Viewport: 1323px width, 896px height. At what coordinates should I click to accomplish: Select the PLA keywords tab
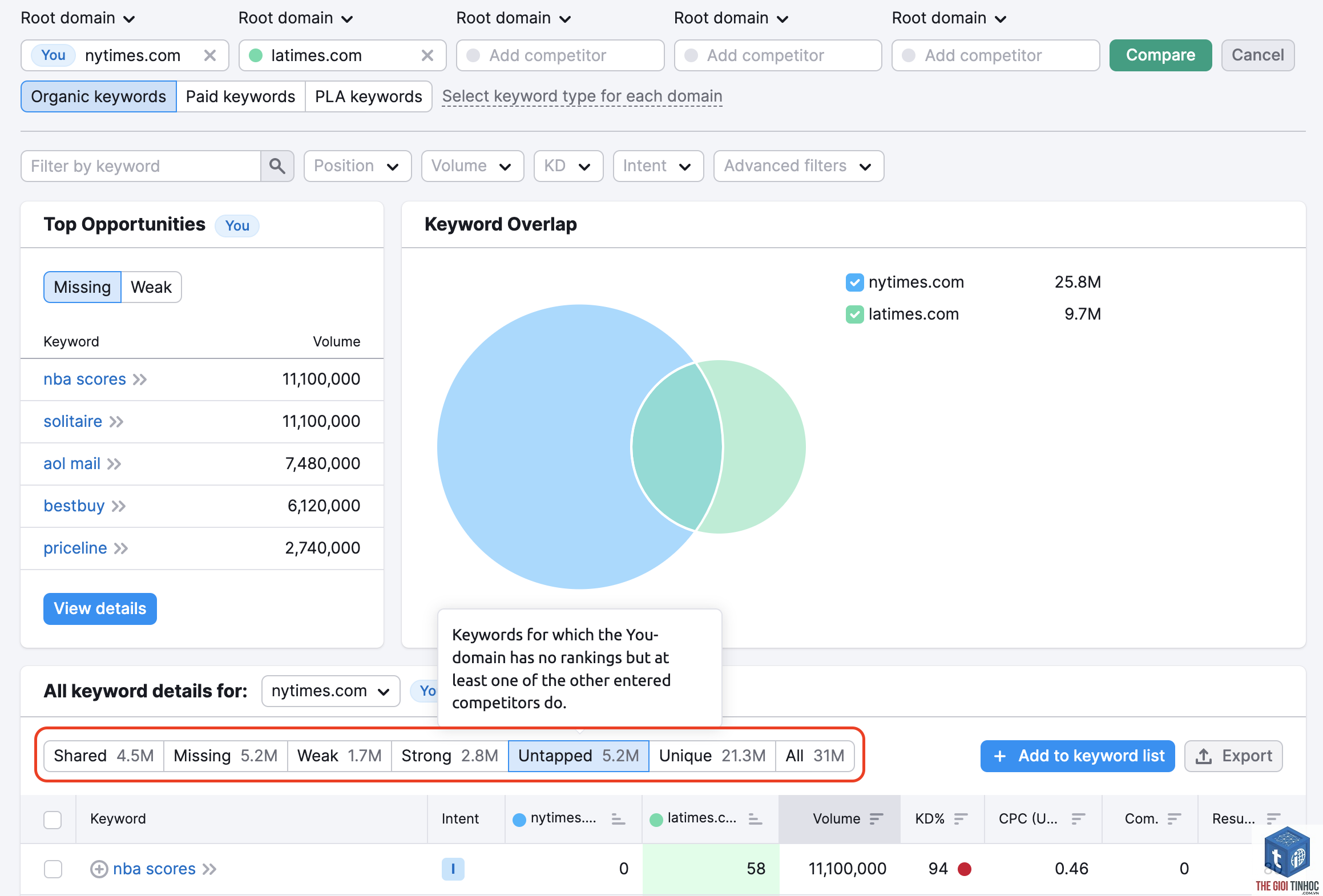369,96
